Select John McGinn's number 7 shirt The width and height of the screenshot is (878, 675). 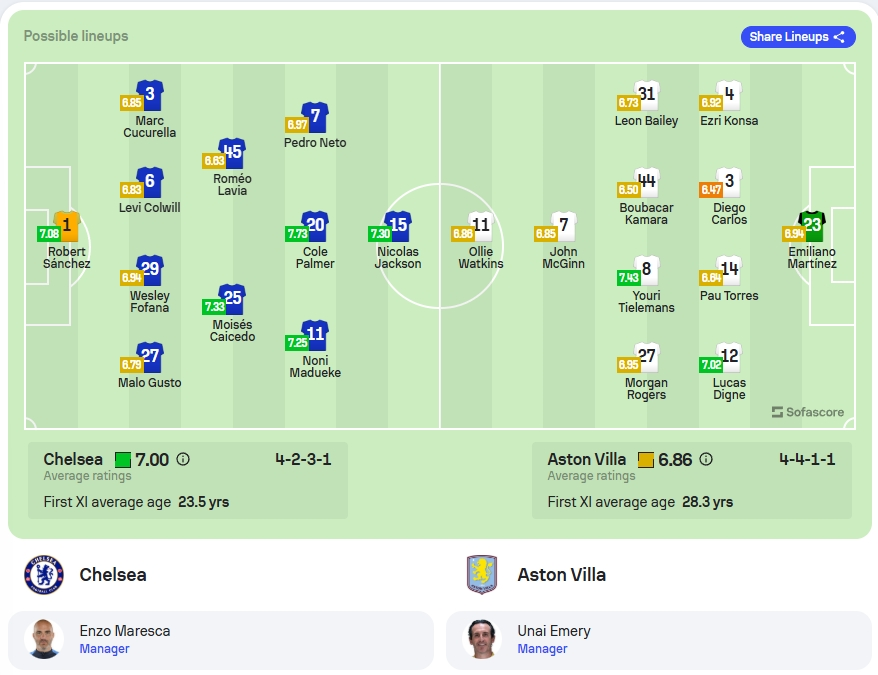click(564, 226)
